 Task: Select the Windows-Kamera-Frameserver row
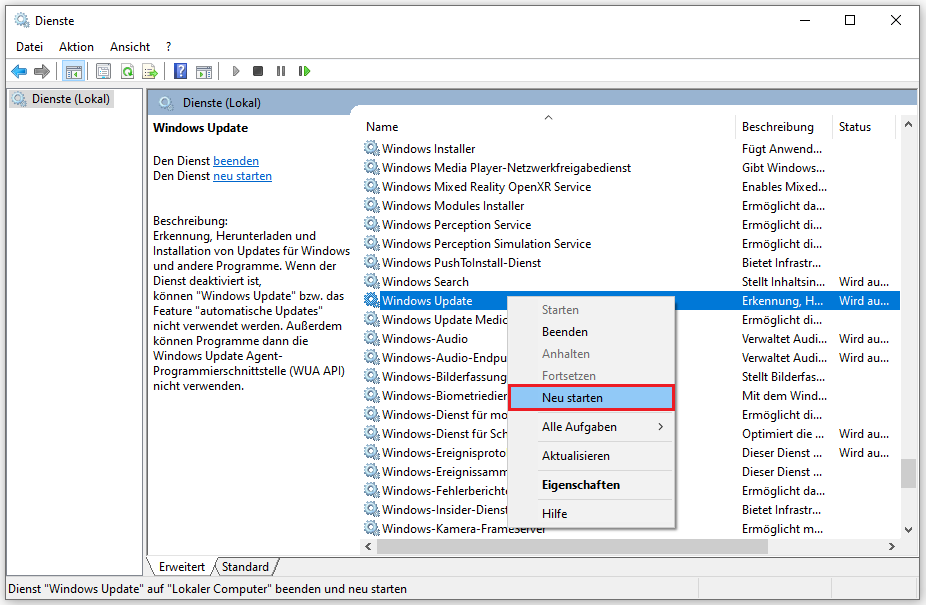point(631,528)
